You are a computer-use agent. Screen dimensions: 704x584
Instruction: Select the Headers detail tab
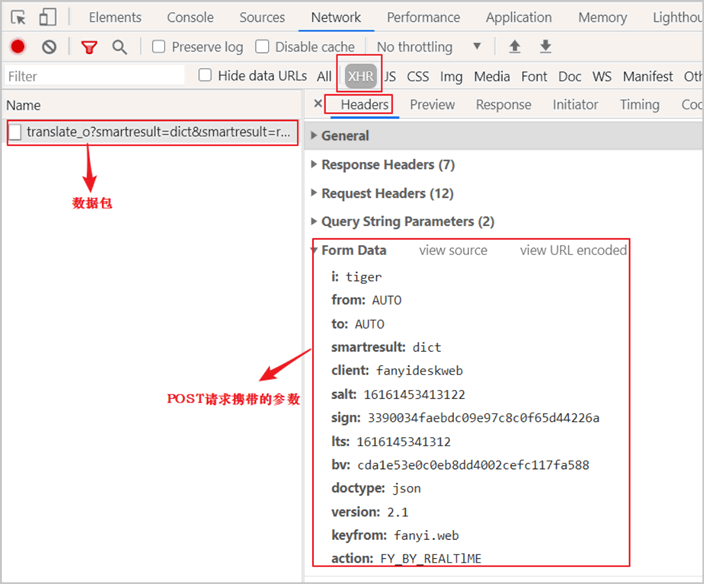tap(364, 104)
